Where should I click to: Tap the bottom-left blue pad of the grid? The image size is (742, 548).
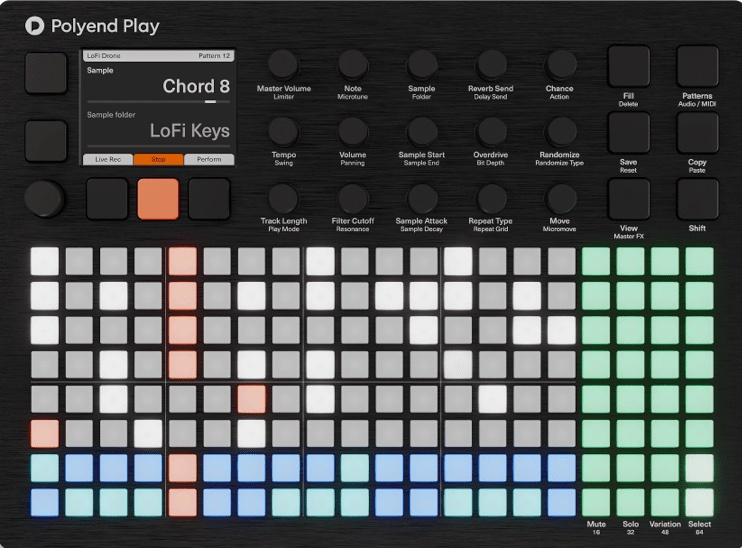coord(45,502)
